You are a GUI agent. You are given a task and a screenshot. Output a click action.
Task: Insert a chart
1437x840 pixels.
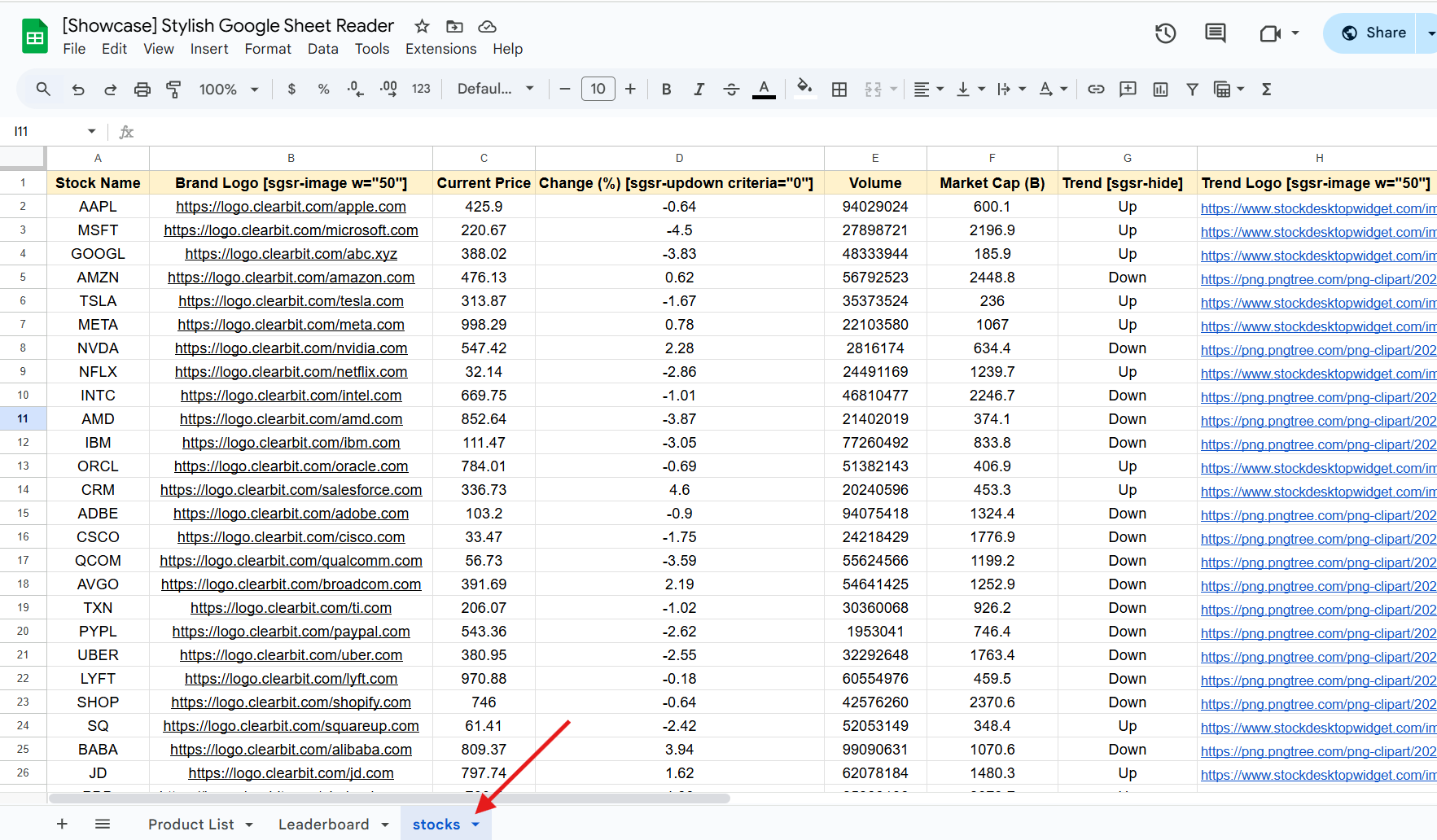pyautogui.click(x=1160, y=89)
